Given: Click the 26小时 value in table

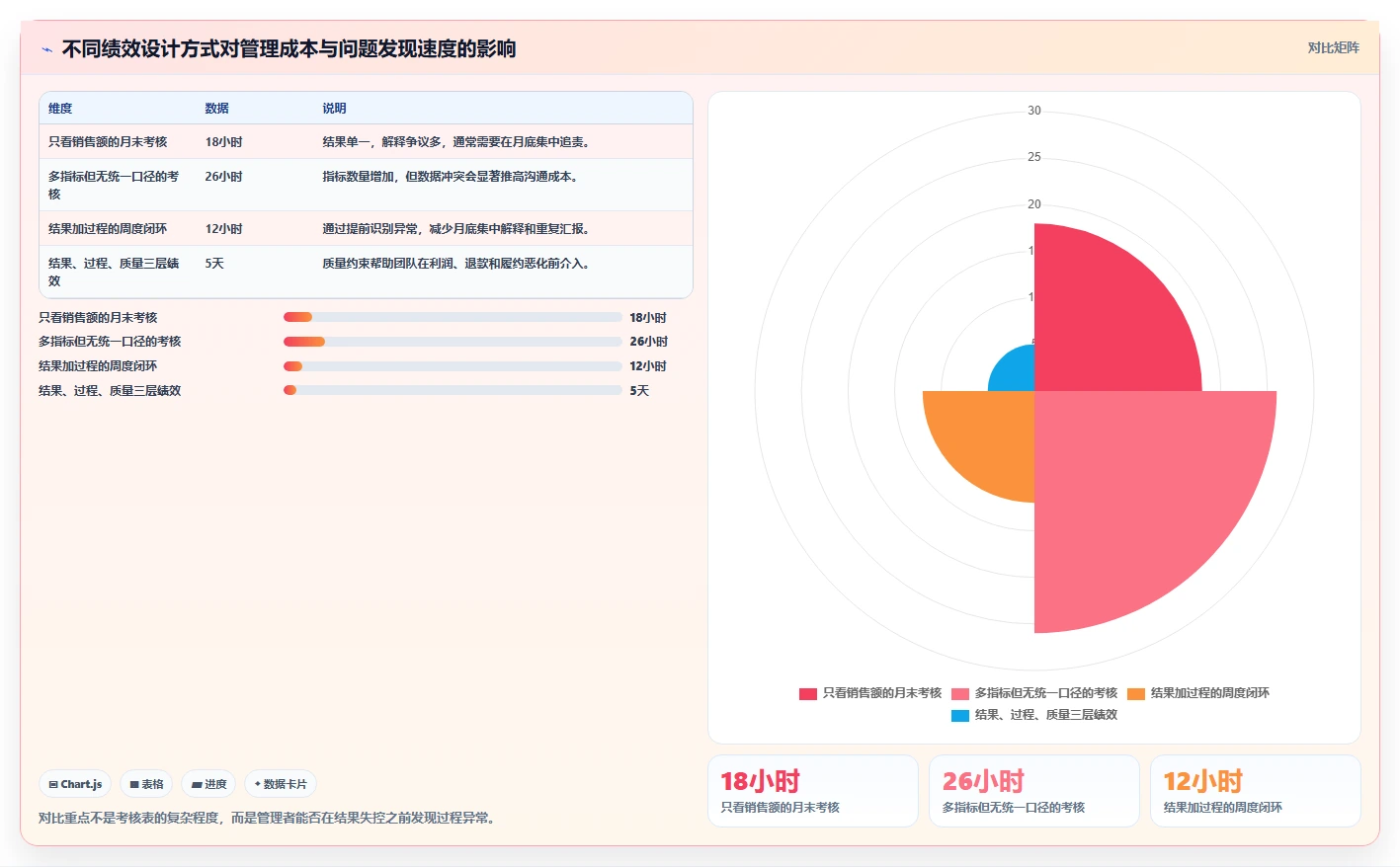Looking at the screenshot, I should click(x=223, y=177).
